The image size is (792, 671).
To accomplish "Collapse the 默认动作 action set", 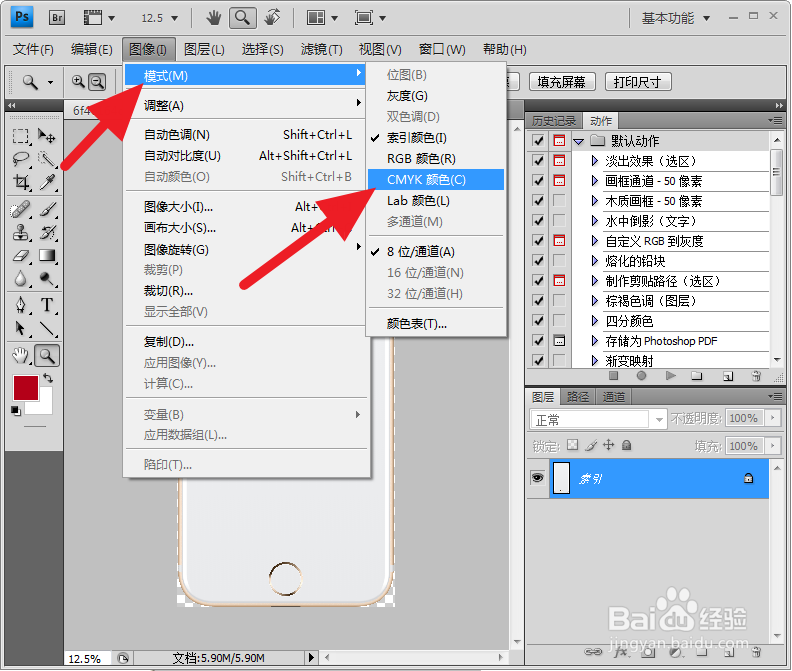I will (579, 141).
